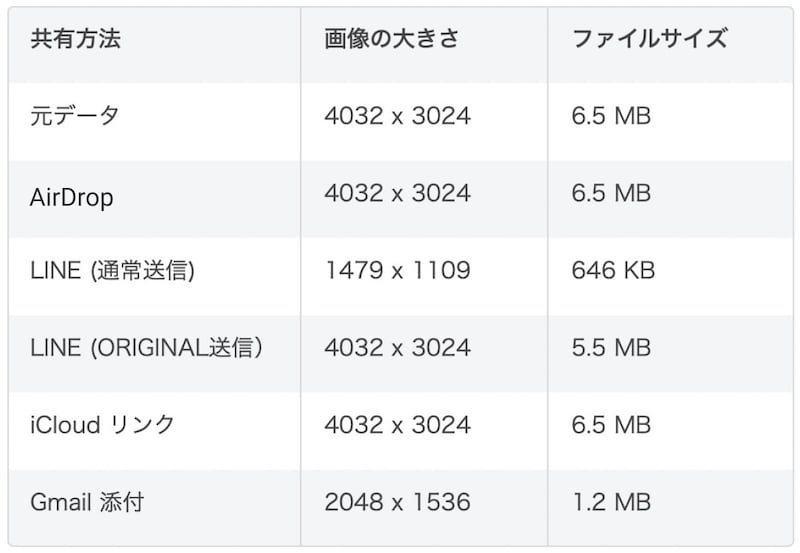Click the 5.5 MB file size
Screen dimensions: 800x553
(x=611, y=348)
